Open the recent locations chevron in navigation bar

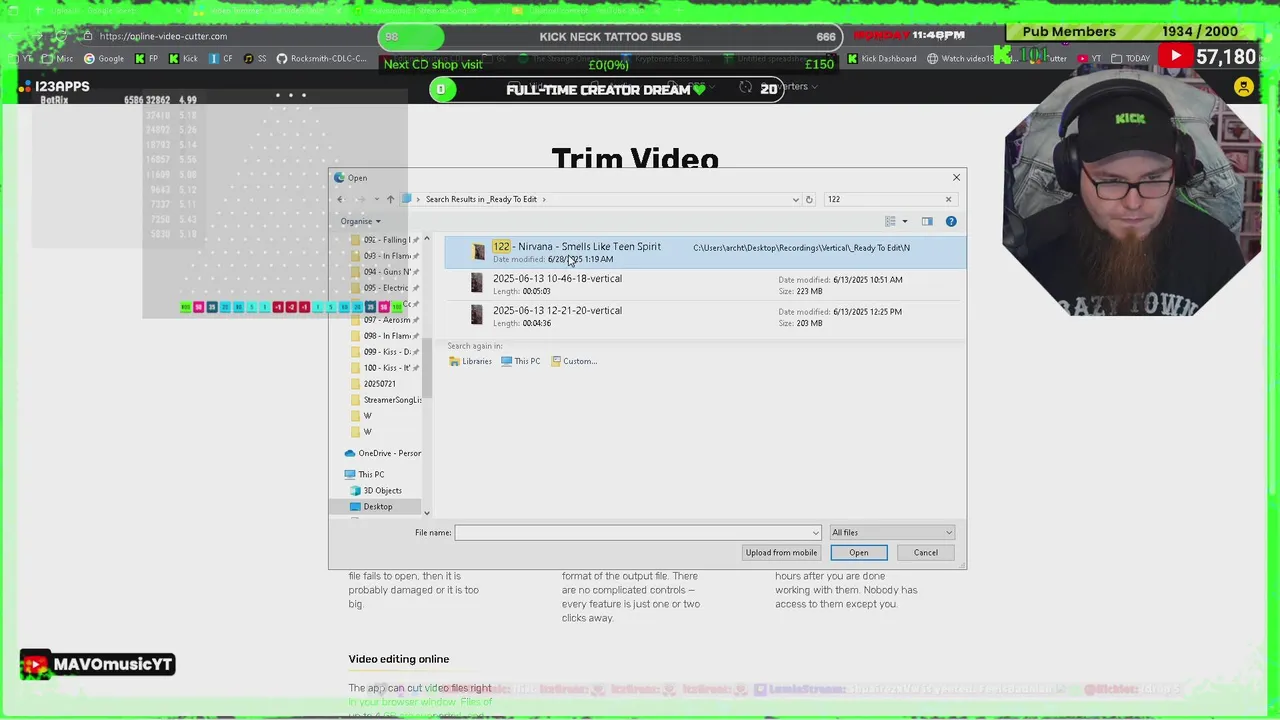(376, 199)
